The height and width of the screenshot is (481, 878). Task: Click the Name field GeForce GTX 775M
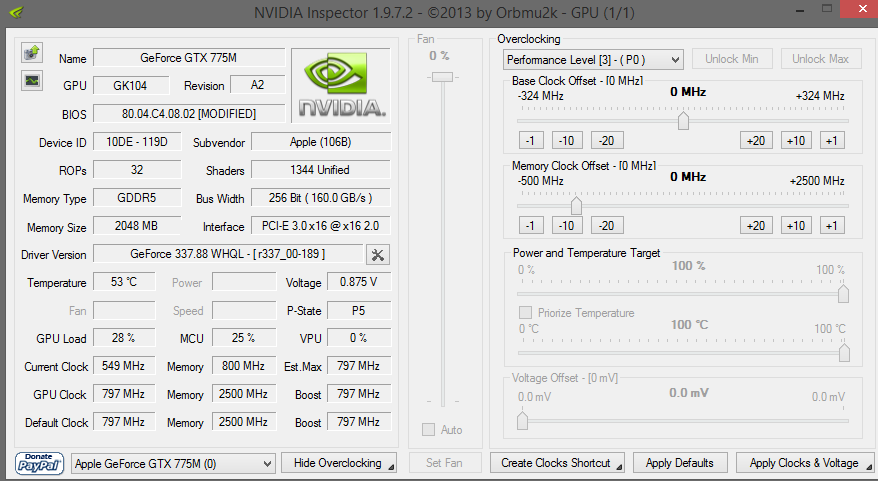click(189, 58)
